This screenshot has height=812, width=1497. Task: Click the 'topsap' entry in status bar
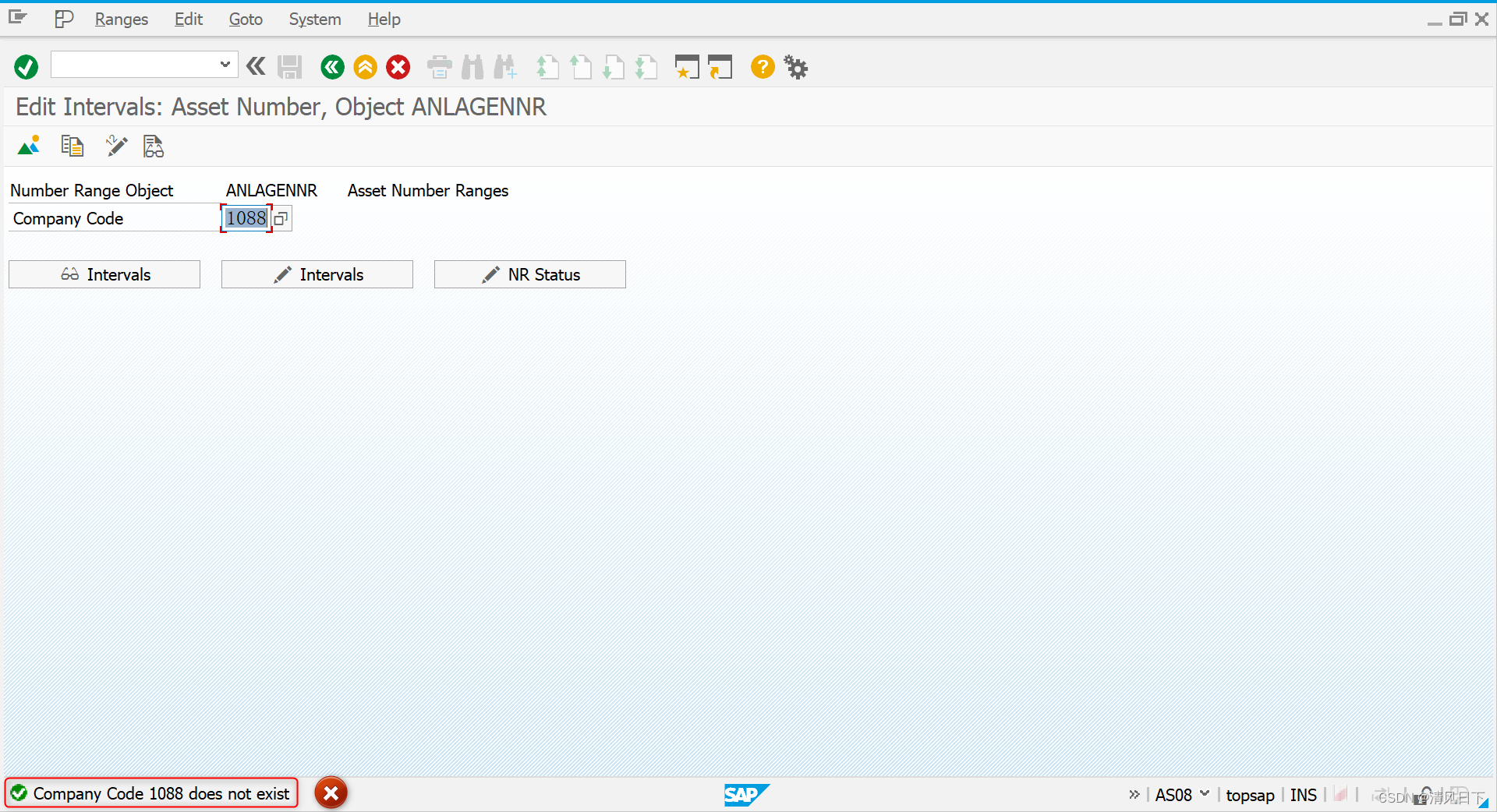pos(1250,795)
